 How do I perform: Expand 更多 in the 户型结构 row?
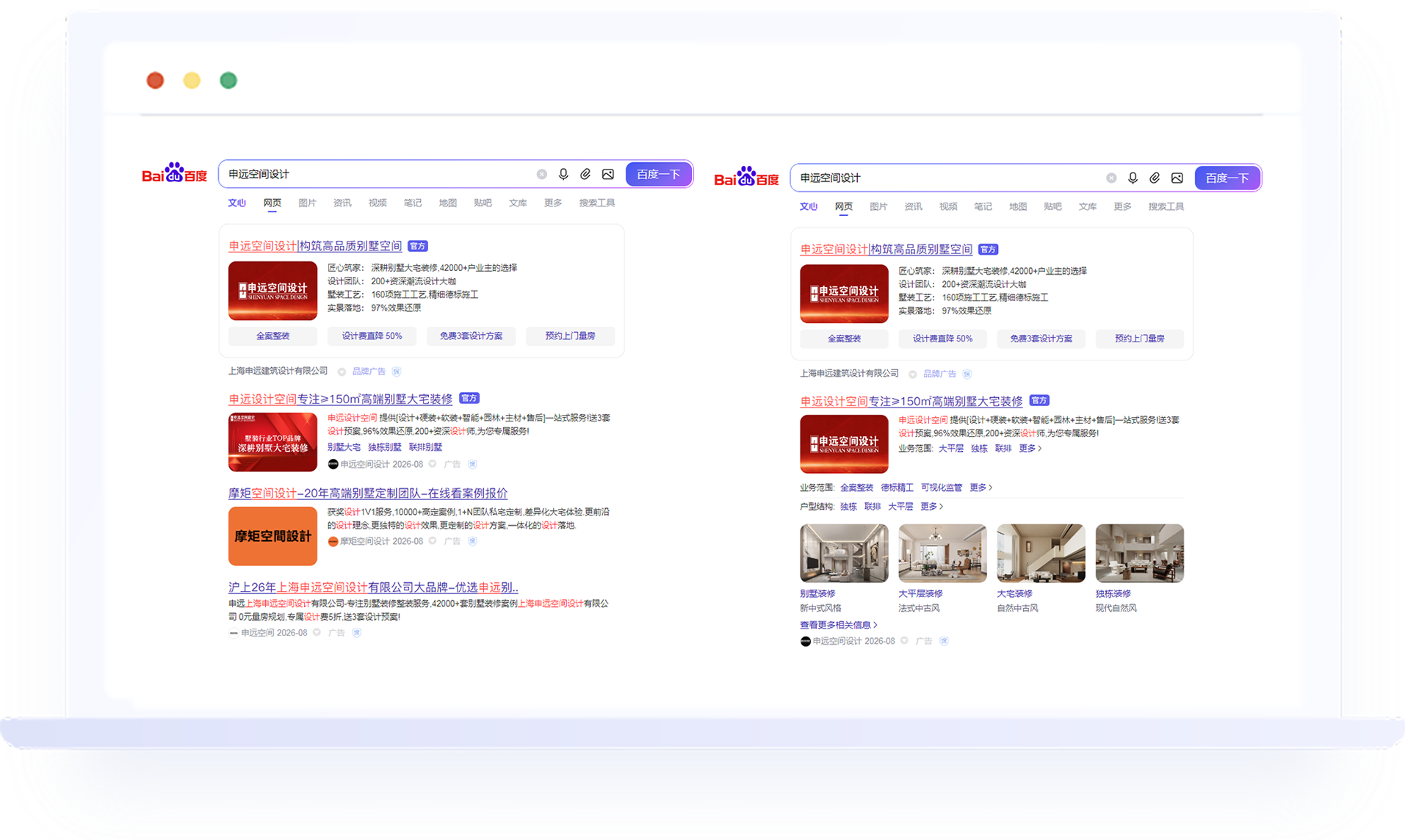931,506
